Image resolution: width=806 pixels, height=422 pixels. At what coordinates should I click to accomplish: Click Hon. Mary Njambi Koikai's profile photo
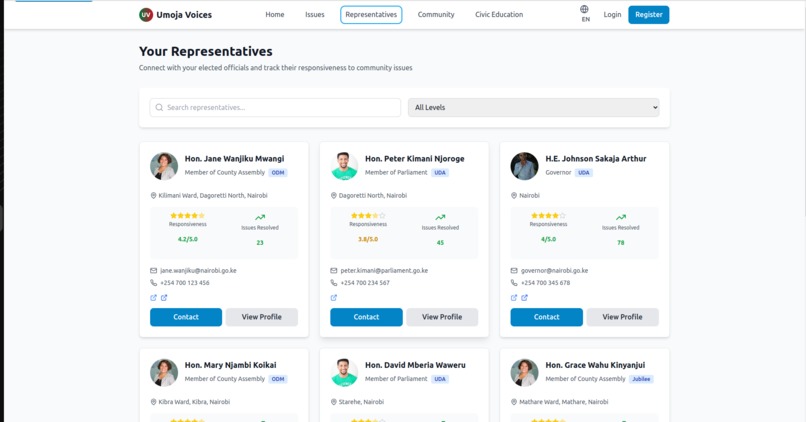click(x=164, y=373)
